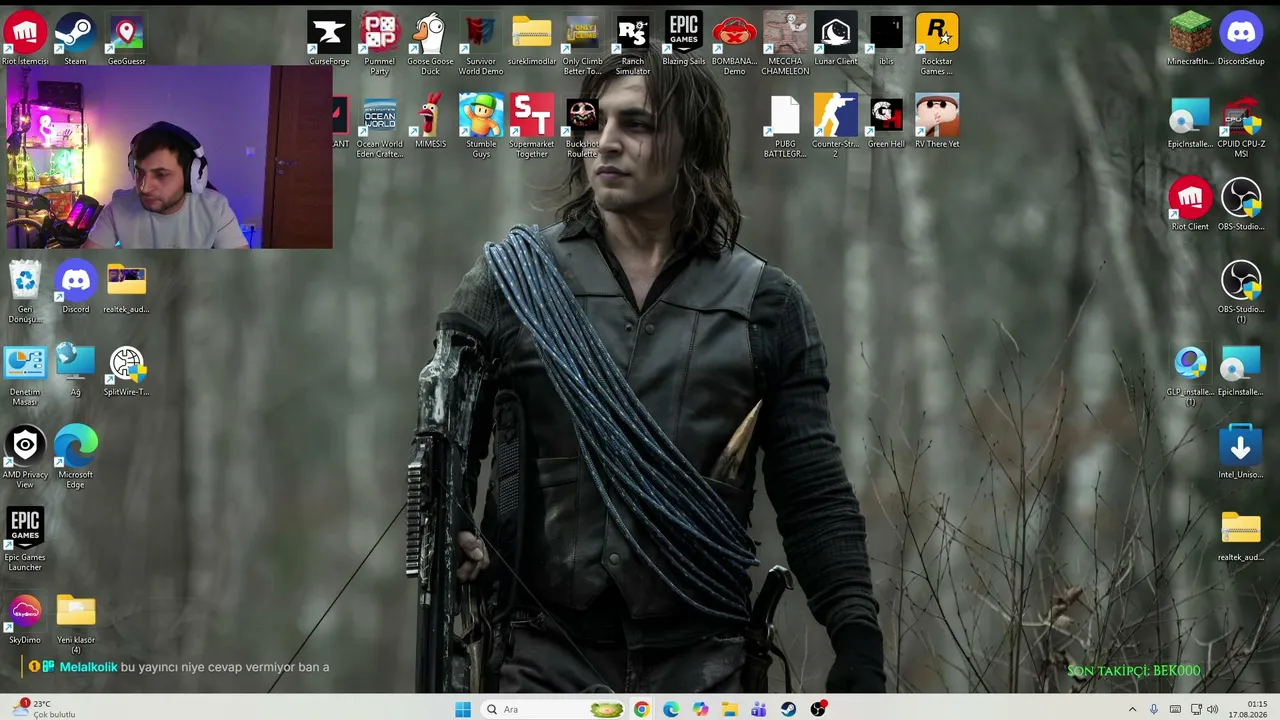1280x720 pixels.
Task: Click the MECCHA CHAMELEON icon
Action: click(x=785, y=44)
